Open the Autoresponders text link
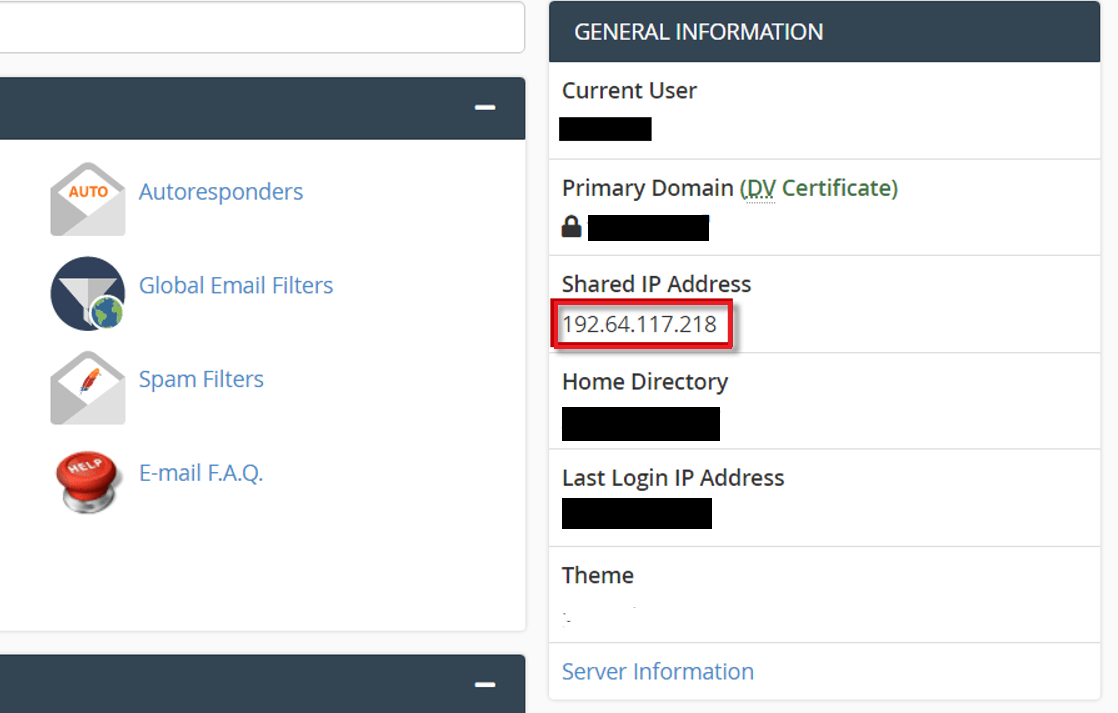This screenshot has height=713, width=1118. point(221,192)
